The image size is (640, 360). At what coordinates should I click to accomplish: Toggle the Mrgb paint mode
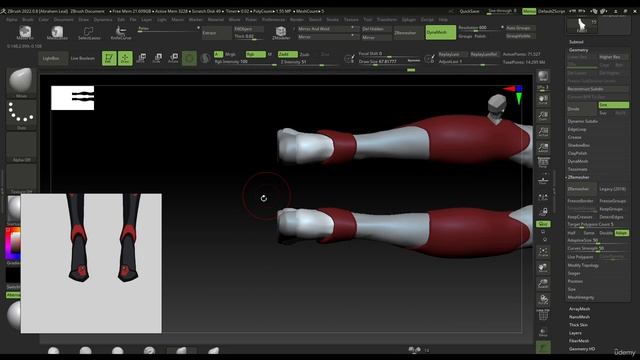click(231, 54)
